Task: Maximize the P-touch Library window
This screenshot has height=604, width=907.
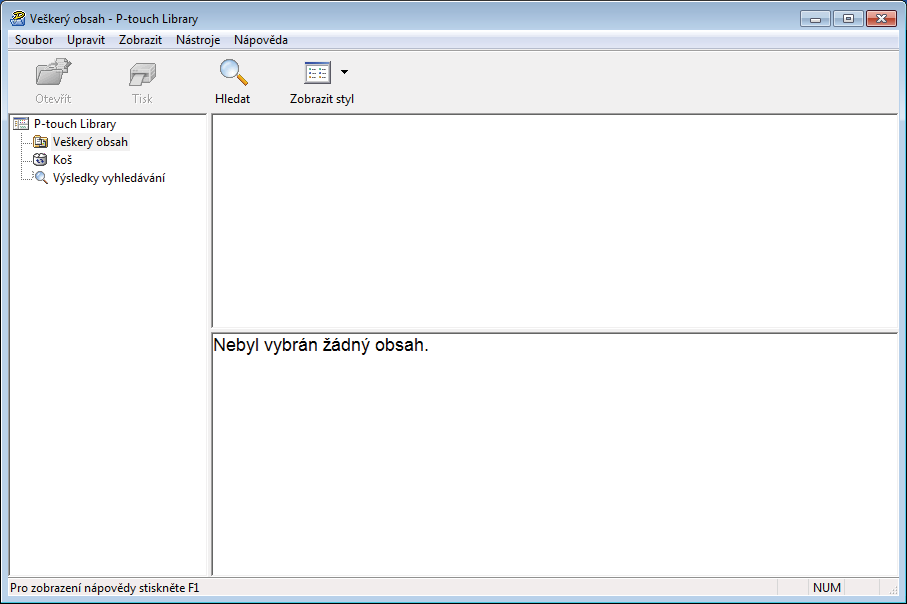Action: 849,19
